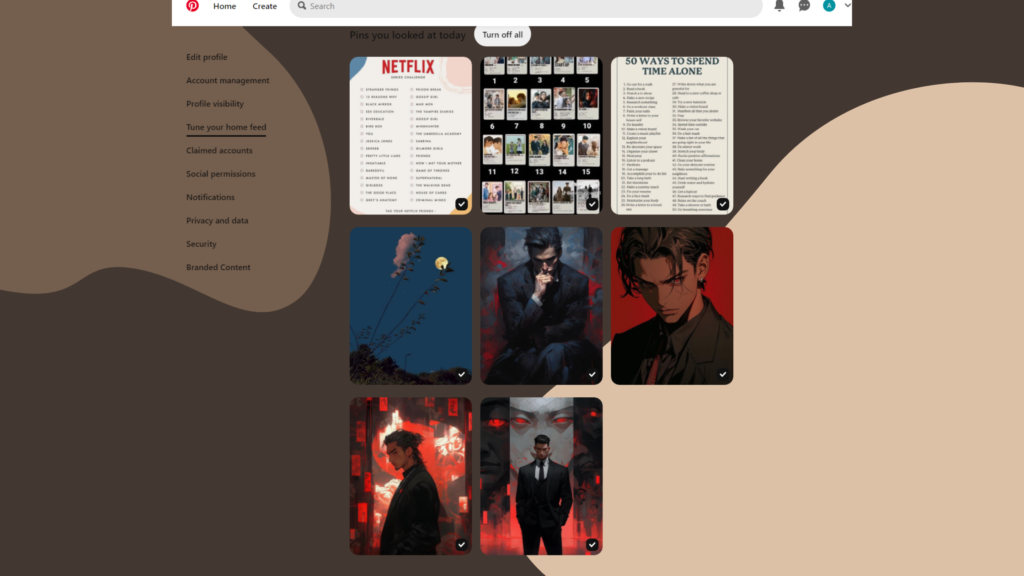The image size is (1024, 576).
Task: Open Edit profile settings
Action: tap(206, 57)
